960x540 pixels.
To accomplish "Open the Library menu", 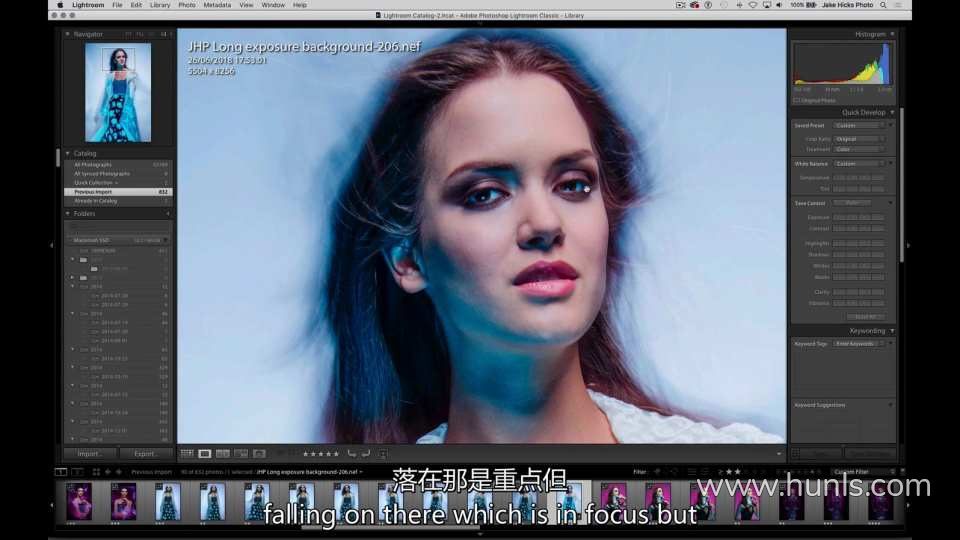I will point(160,5).
